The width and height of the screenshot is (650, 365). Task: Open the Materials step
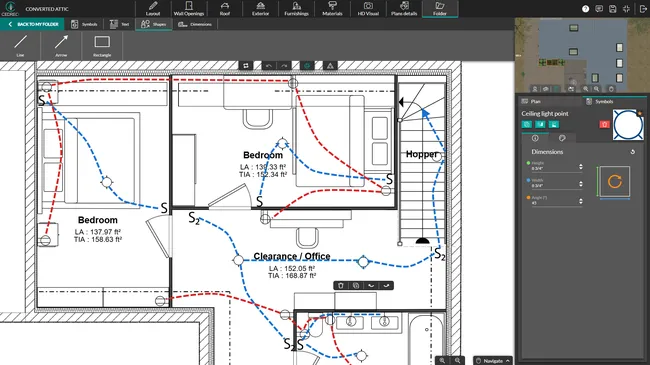point(332,9)
